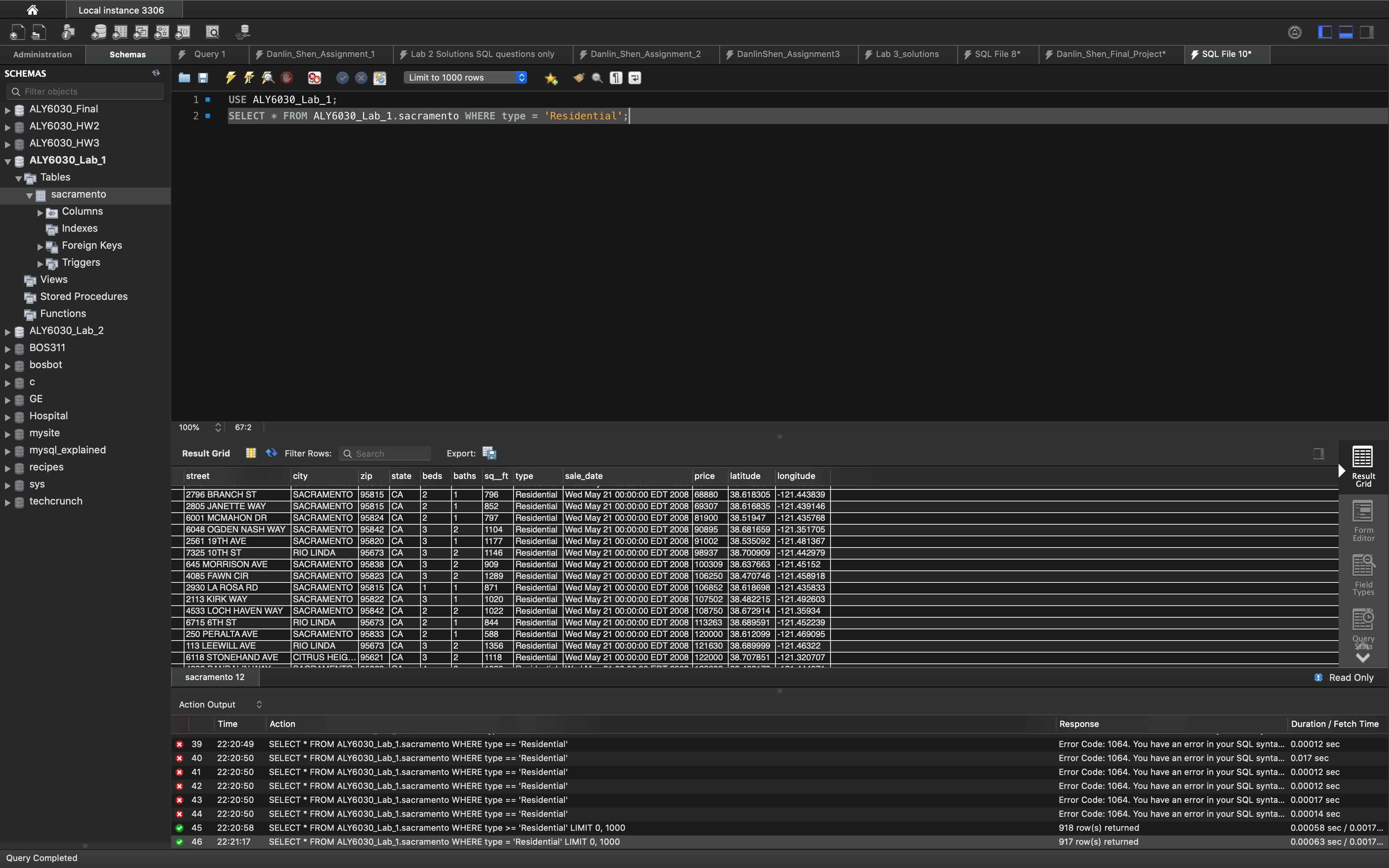Toggle invisible characters pilcrow button
Viewport: 1389px width, 868px height.
click(x=616, y=77)
